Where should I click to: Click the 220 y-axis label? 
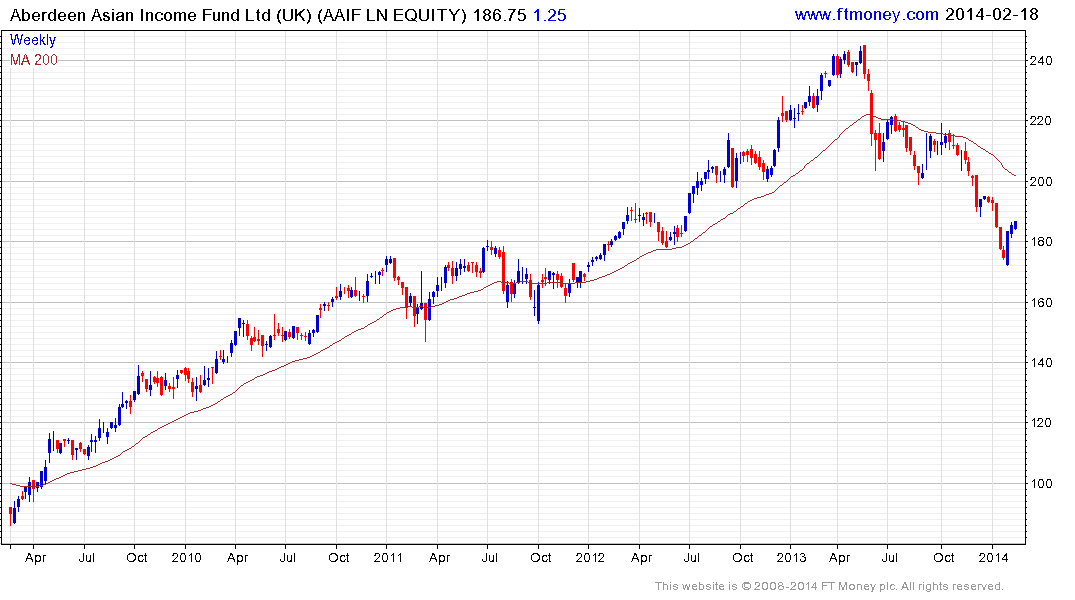[1041, 121]
